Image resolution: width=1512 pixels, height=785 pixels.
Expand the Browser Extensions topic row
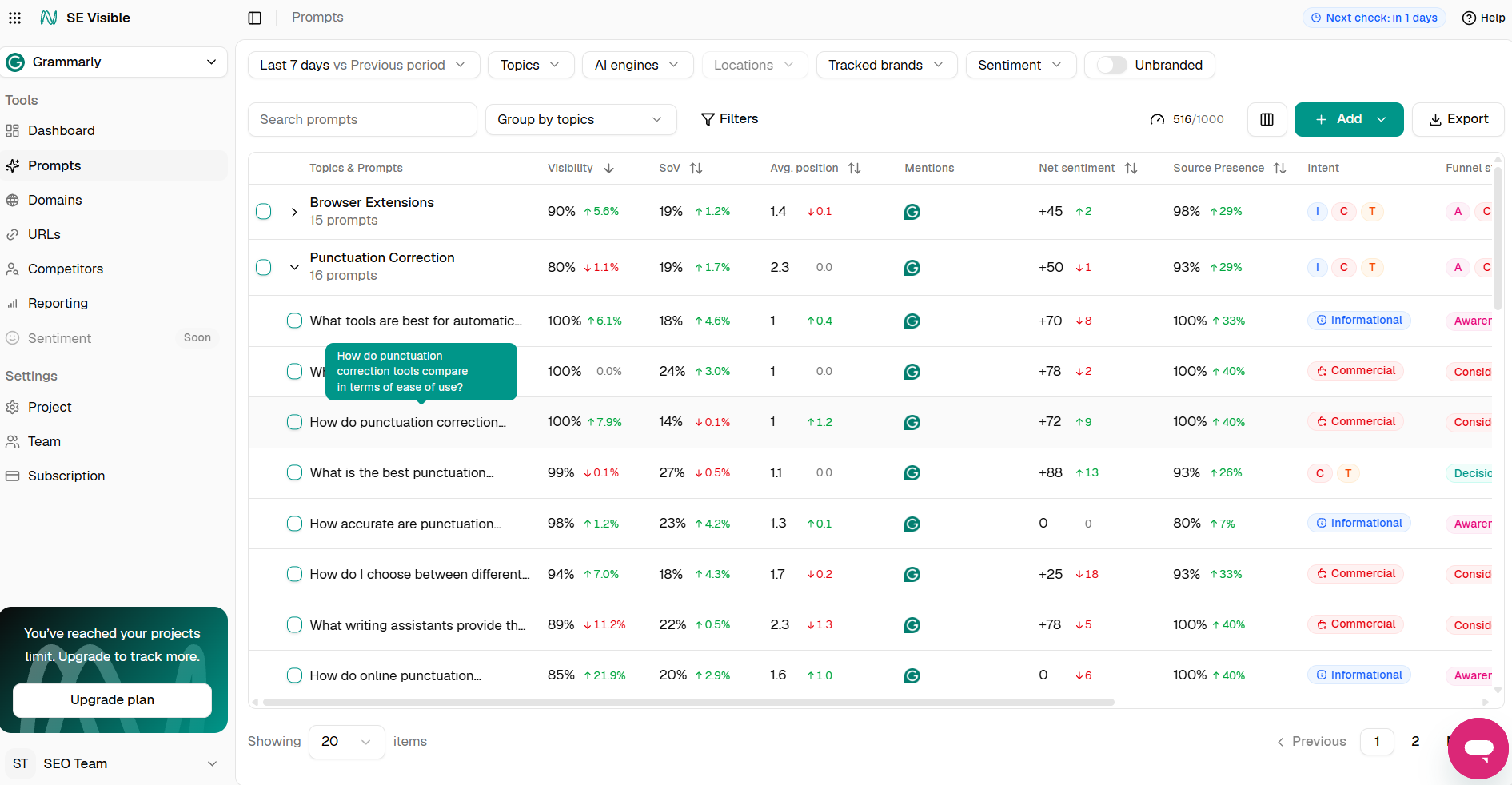tap(294, 212)
